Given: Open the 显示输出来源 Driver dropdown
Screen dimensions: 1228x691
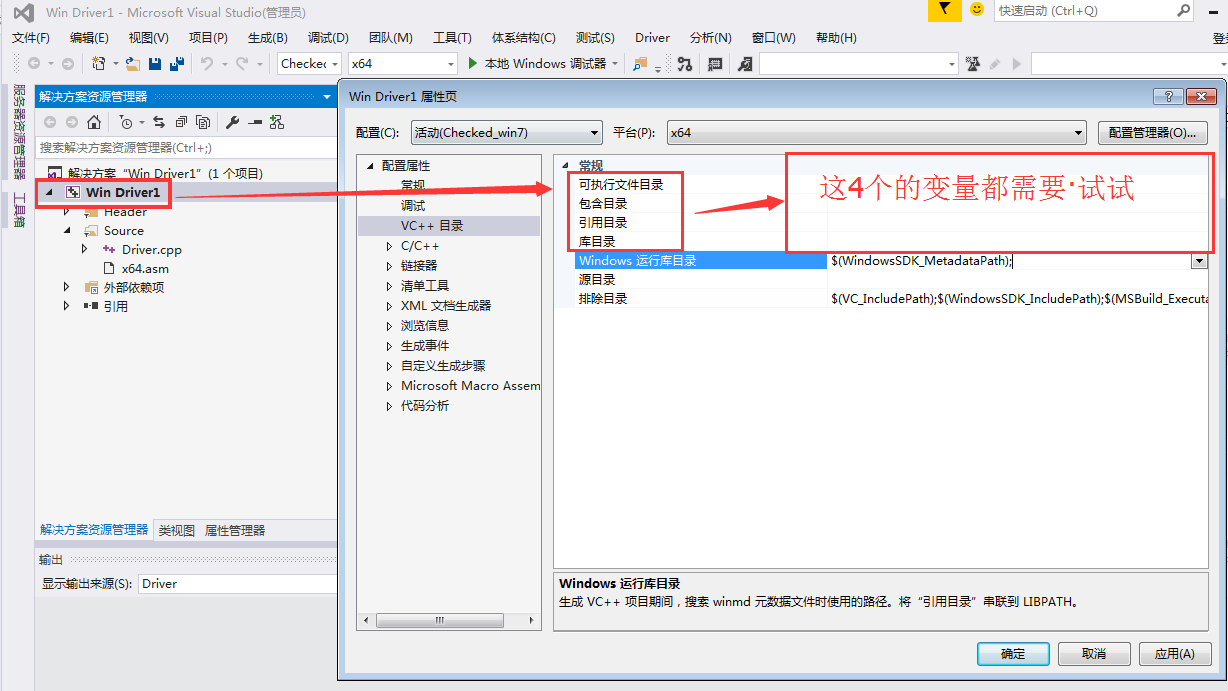Looking at the screenshot, I should [x=237, y=583].
